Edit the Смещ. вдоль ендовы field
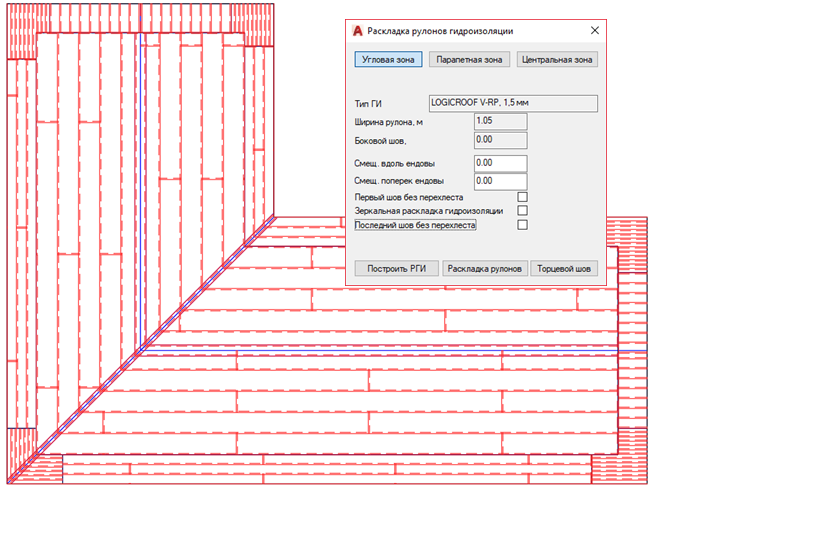This screenshot has height=533, width=829. [500, 163]
